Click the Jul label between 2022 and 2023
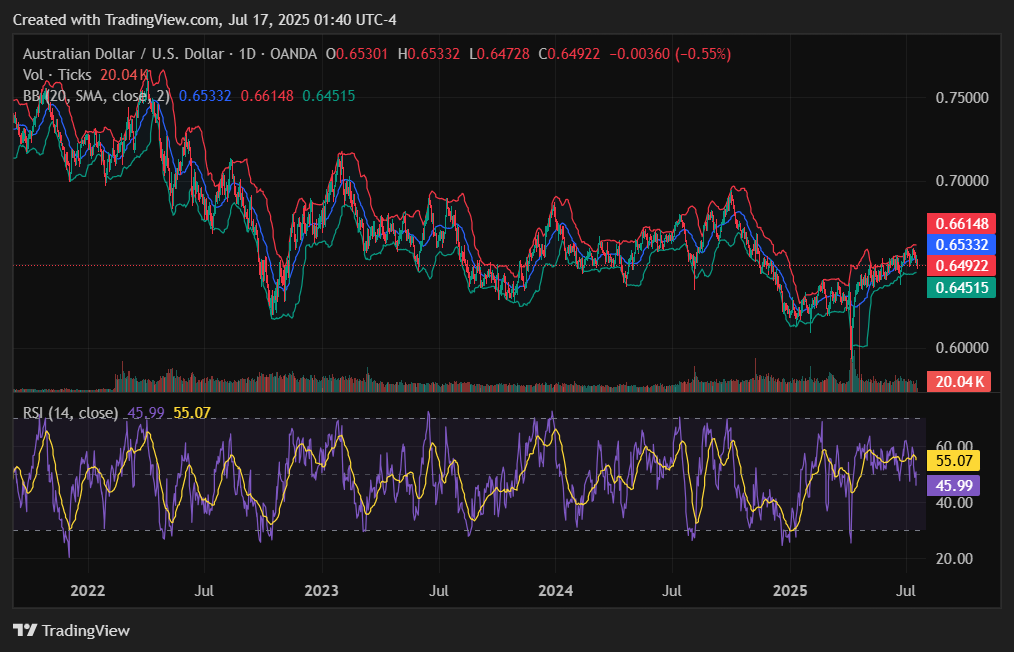 [x=204, y=591]
